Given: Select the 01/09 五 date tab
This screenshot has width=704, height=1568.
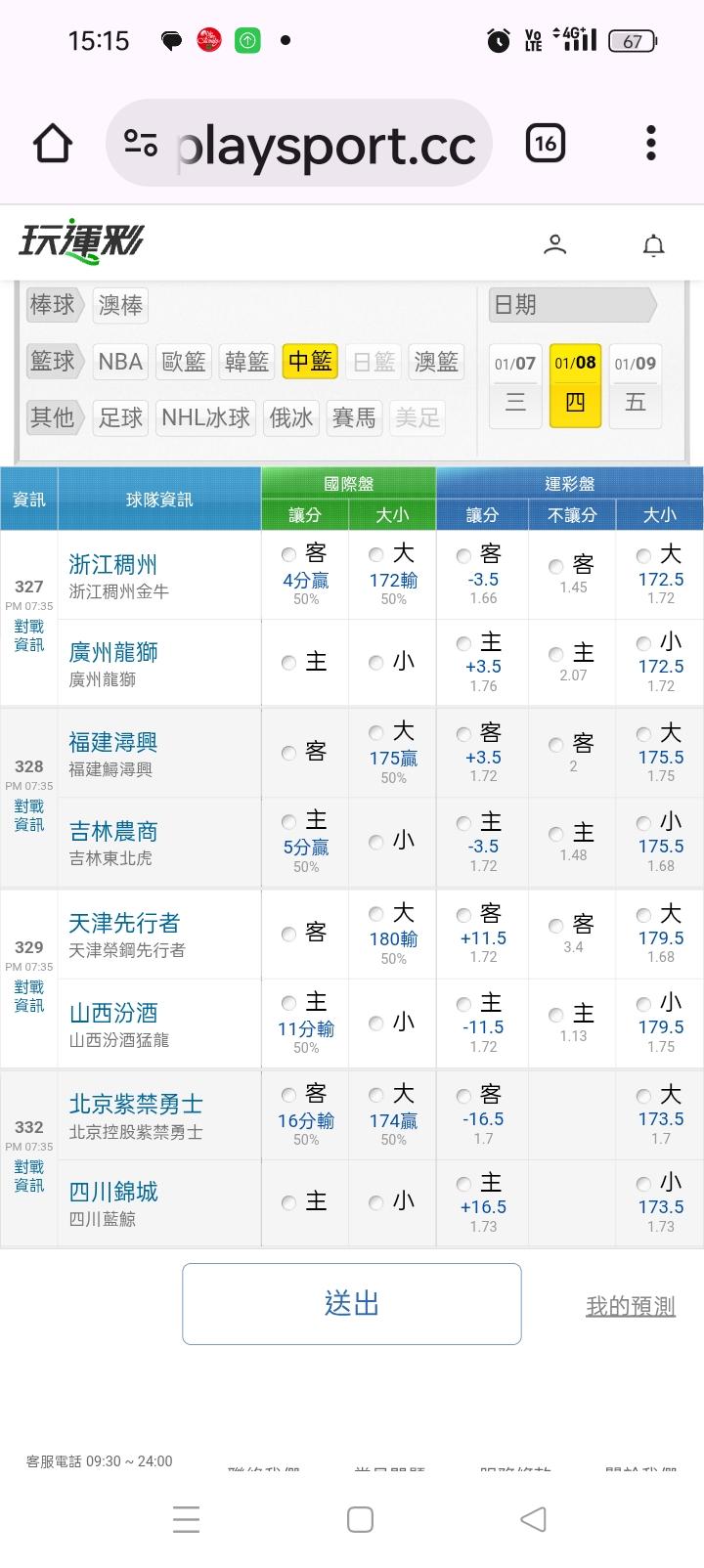Looking at the screenshot, I should (x=635, y=385).
